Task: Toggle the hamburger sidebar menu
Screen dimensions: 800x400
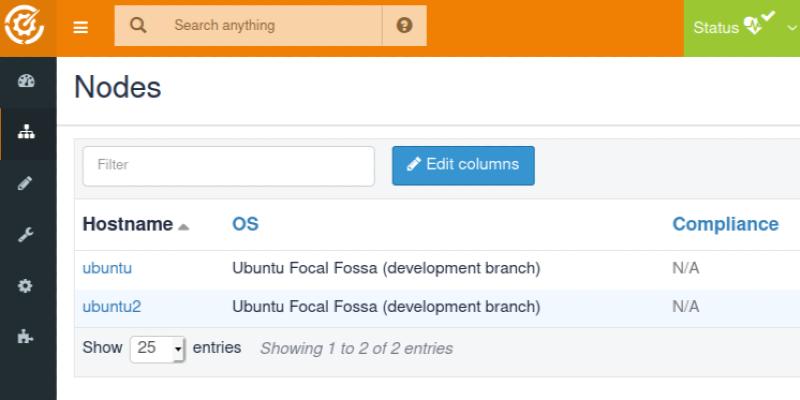Action: (81, 27)
